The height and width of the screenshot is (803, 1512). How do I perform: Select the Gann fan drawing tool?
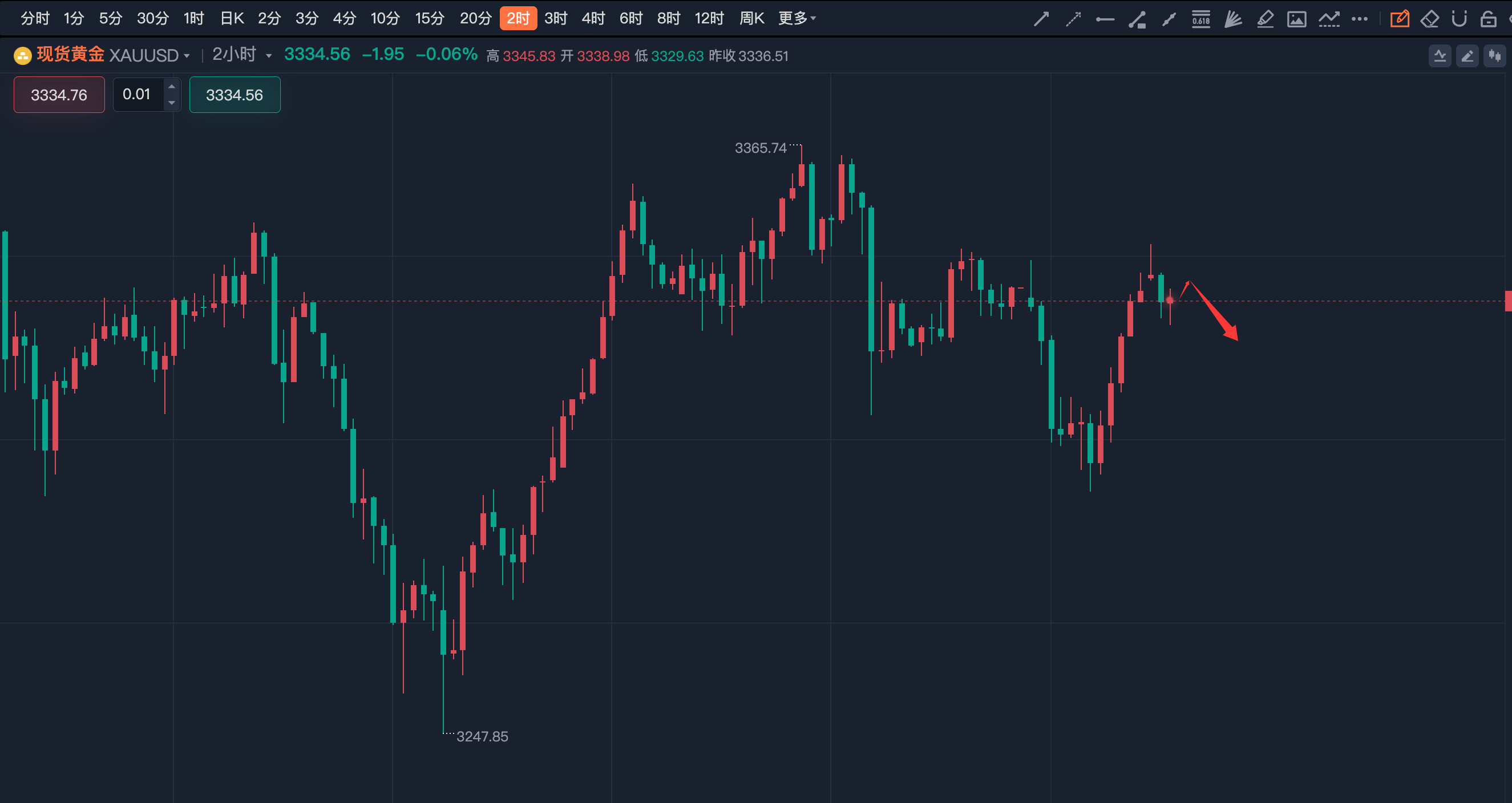(x=1232, y=19)
